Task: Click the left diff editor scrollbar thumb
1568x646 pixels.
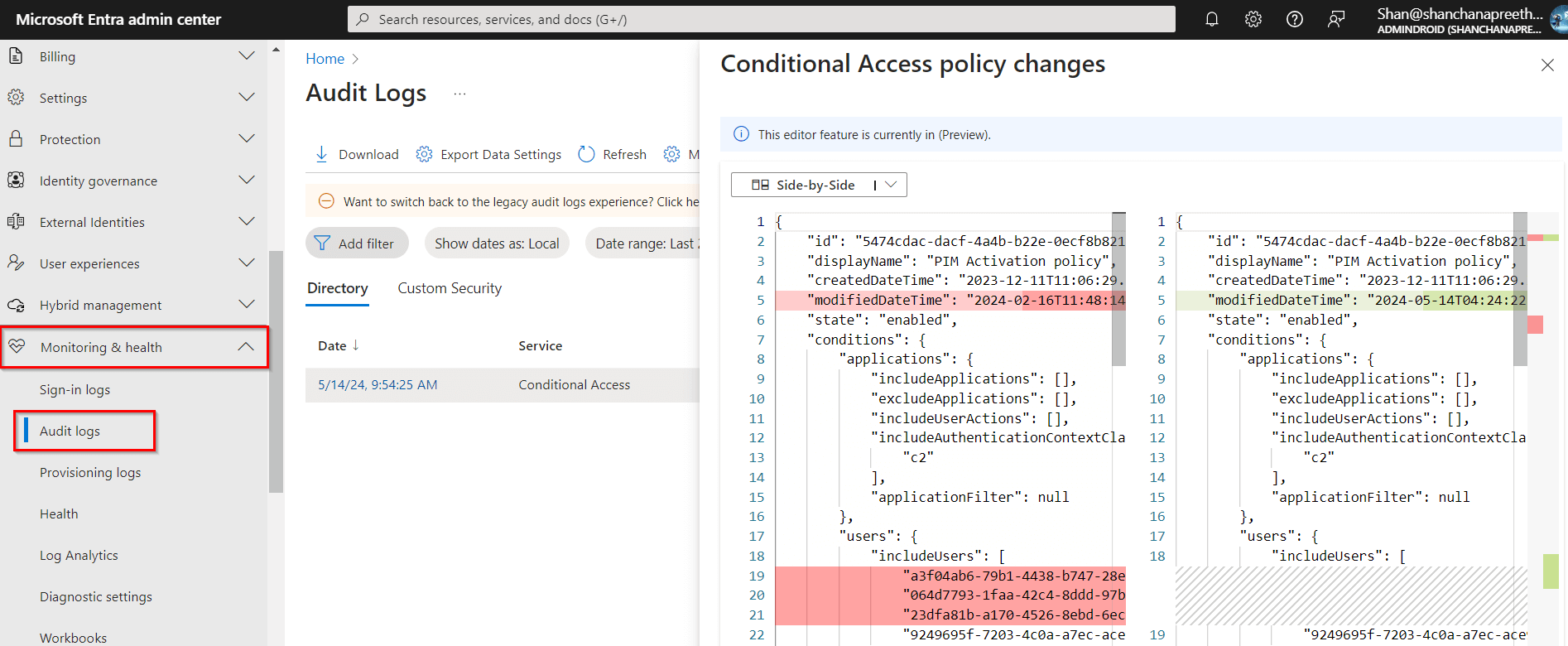Action: click(x=1118, y=288)
